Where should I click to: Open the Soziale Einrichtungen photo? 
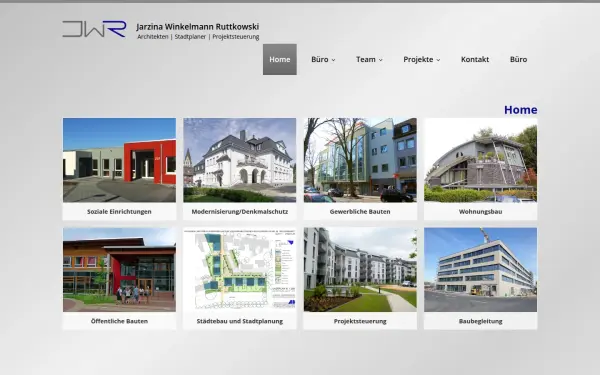119,160
